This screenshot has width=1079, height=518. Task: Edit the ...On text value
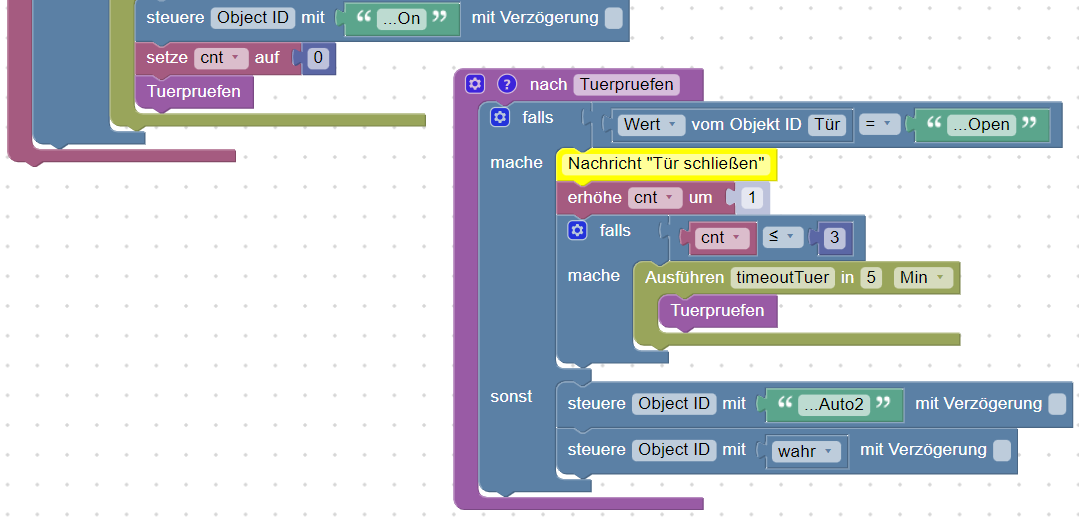pyautogui.click(x=400, y=19)
